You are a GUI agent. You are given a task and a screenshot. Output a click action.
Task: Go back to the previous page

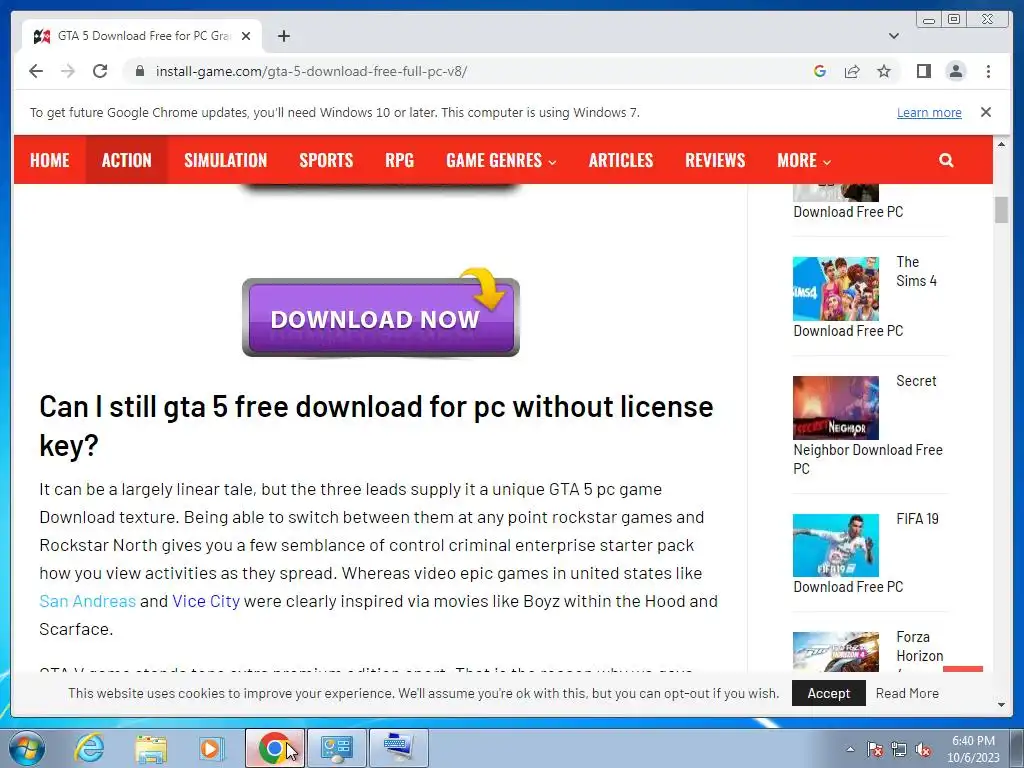(36, 71)
